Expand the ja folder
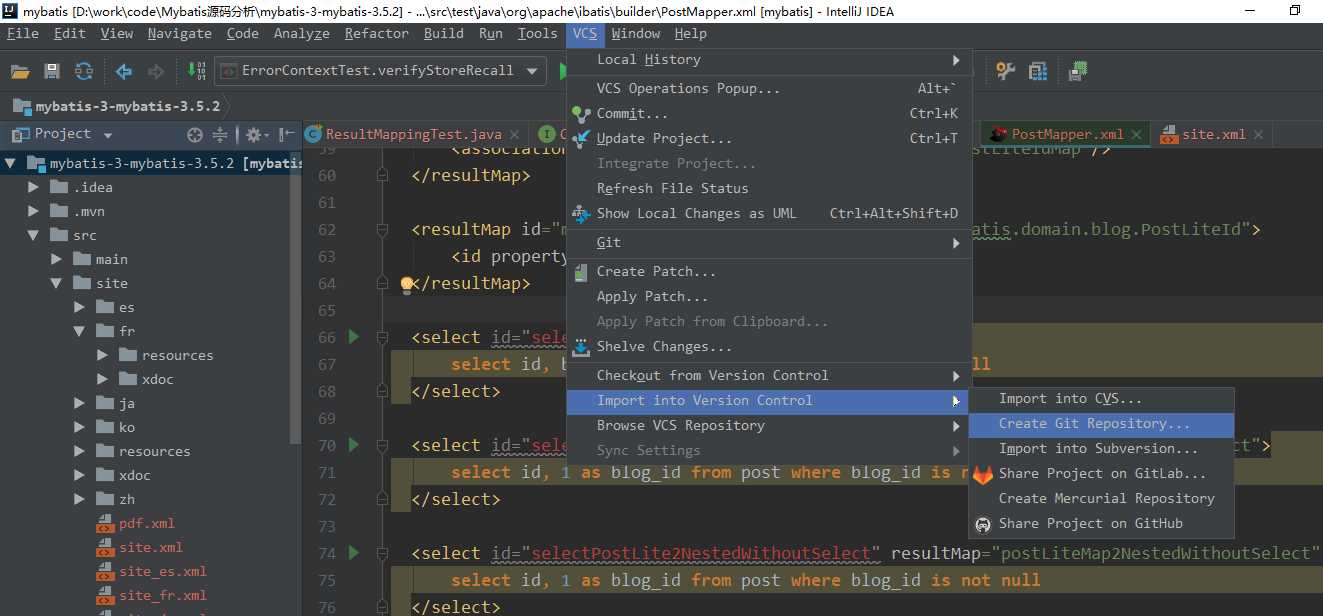 (x=80, y=403)
